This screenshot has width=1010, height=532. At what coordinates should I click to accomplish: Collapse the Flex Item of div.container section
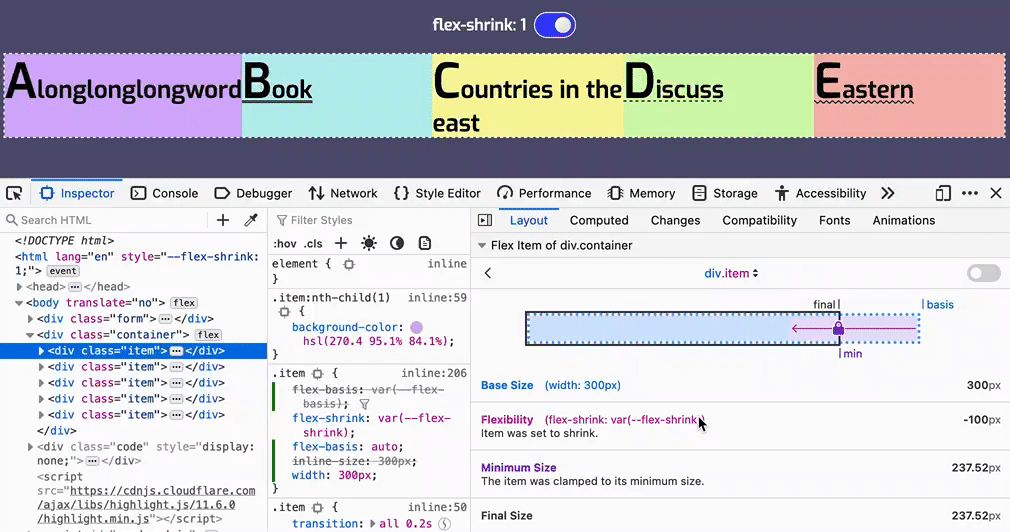click(482, 245)
